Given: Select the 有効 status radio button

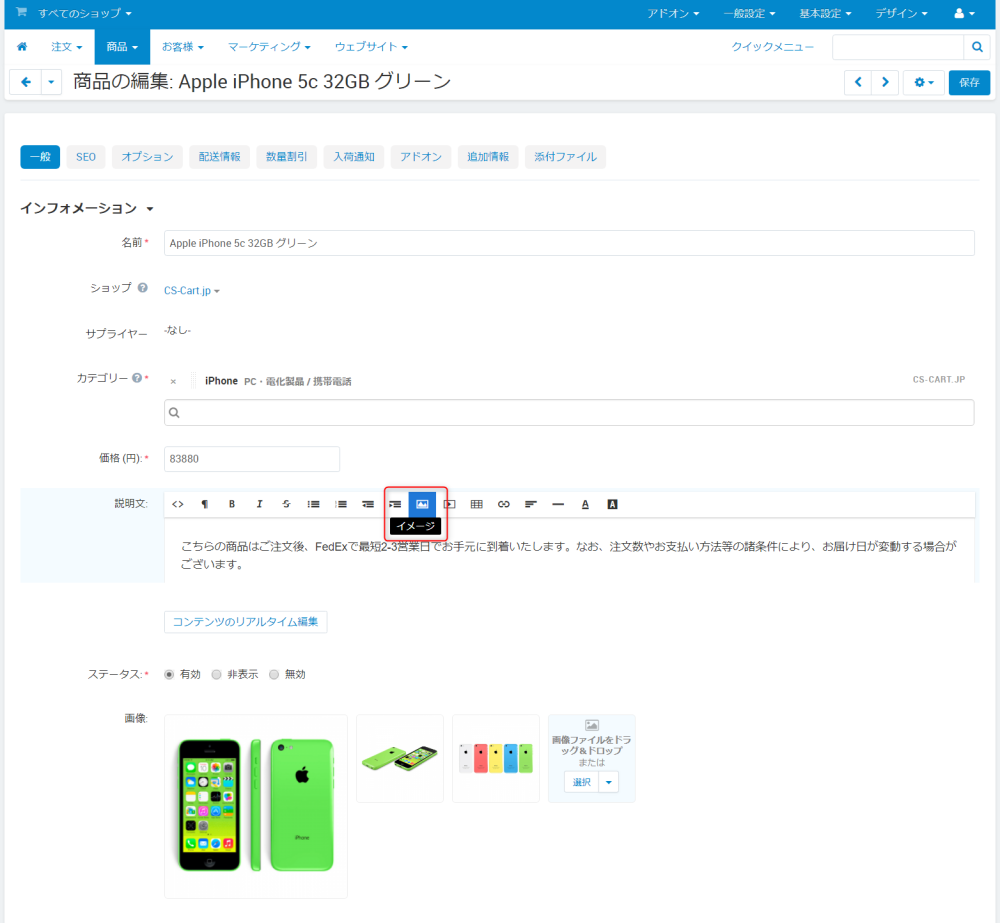Looking at the screenshot, I should [x=169, y=674].
